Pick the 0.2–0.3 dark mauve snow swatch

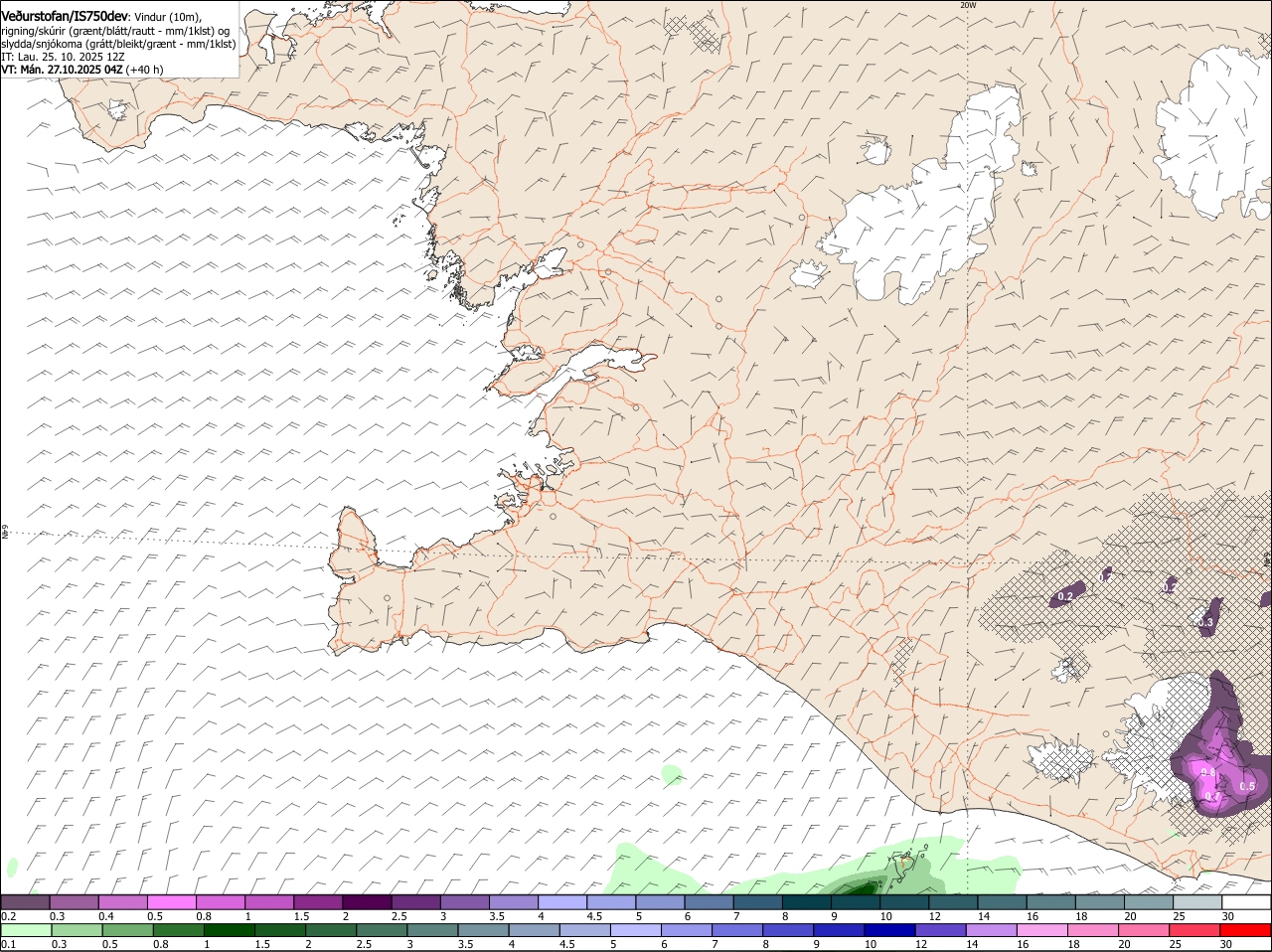(25, 902)
